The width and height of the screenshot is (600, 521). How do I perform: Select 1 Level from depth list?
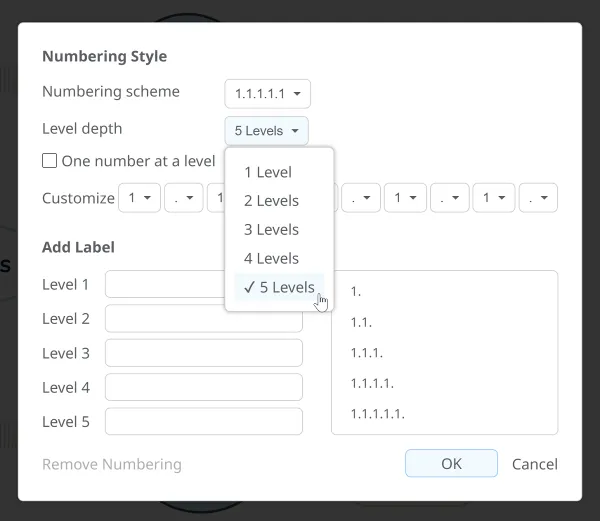click(x=268, y=172)
